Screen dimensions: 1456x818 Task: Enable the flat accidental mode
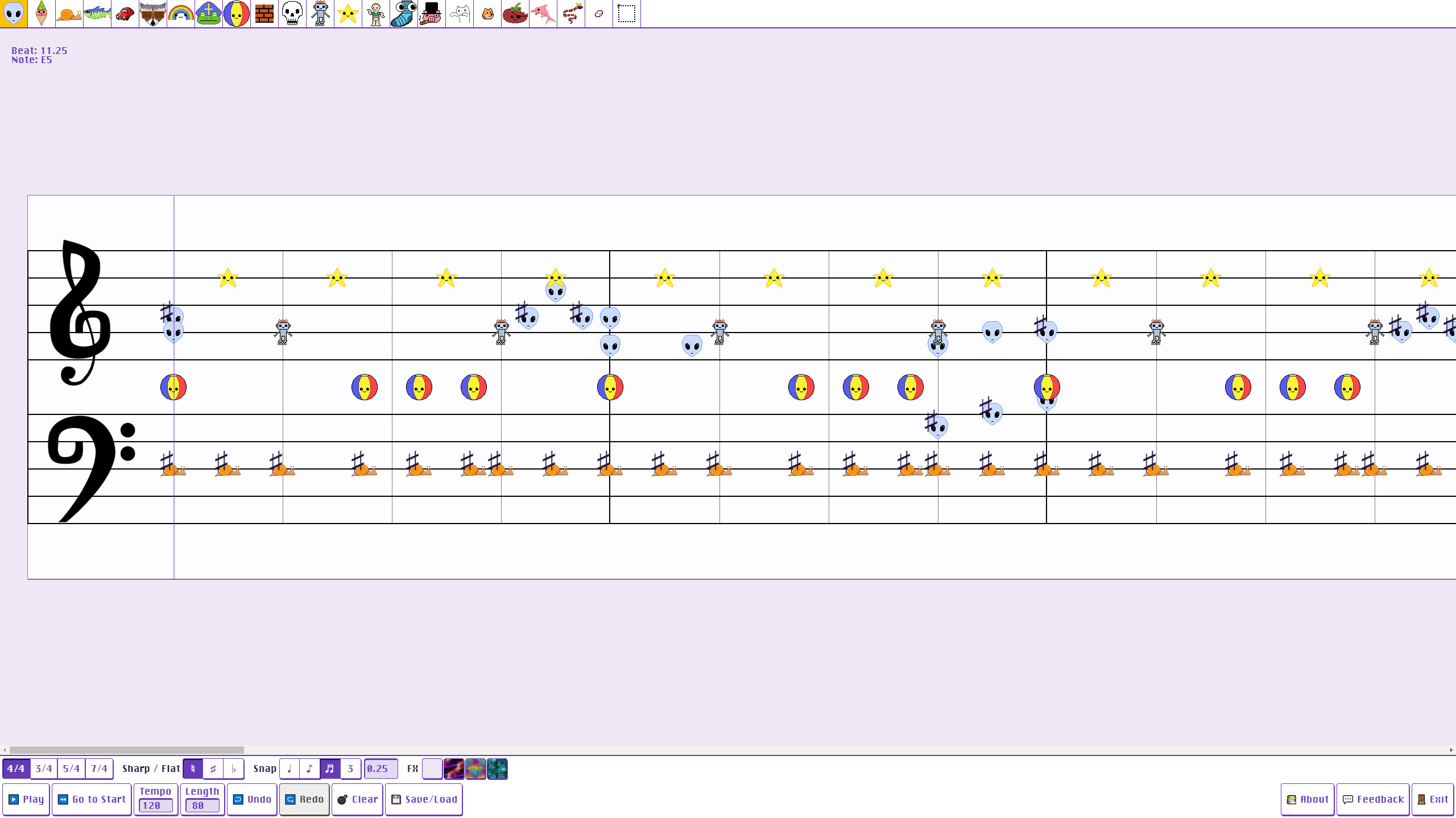234,769
